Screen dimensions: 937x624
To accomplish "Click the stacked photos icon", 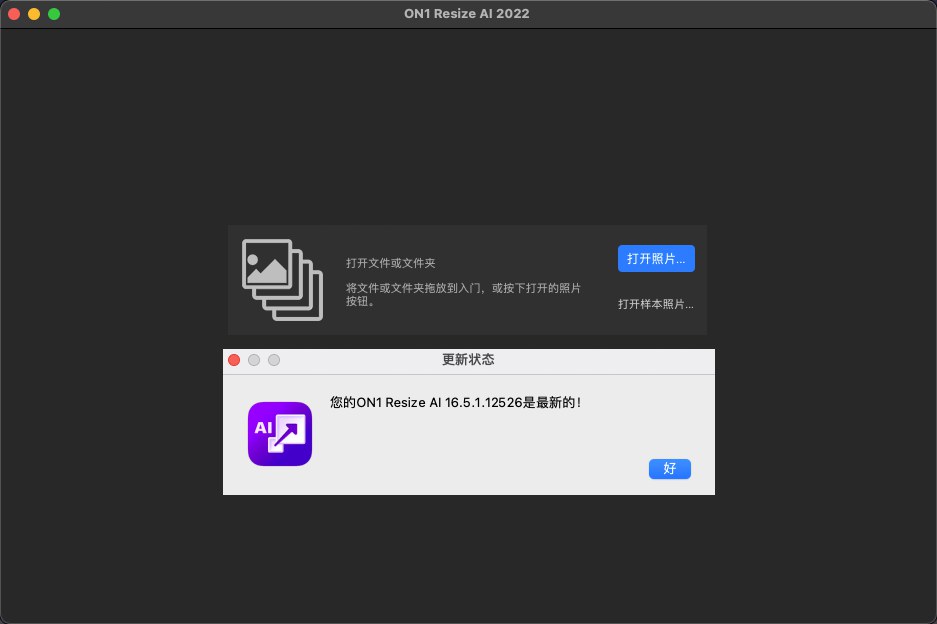I will pyautogui.click(x=283, y=280).
